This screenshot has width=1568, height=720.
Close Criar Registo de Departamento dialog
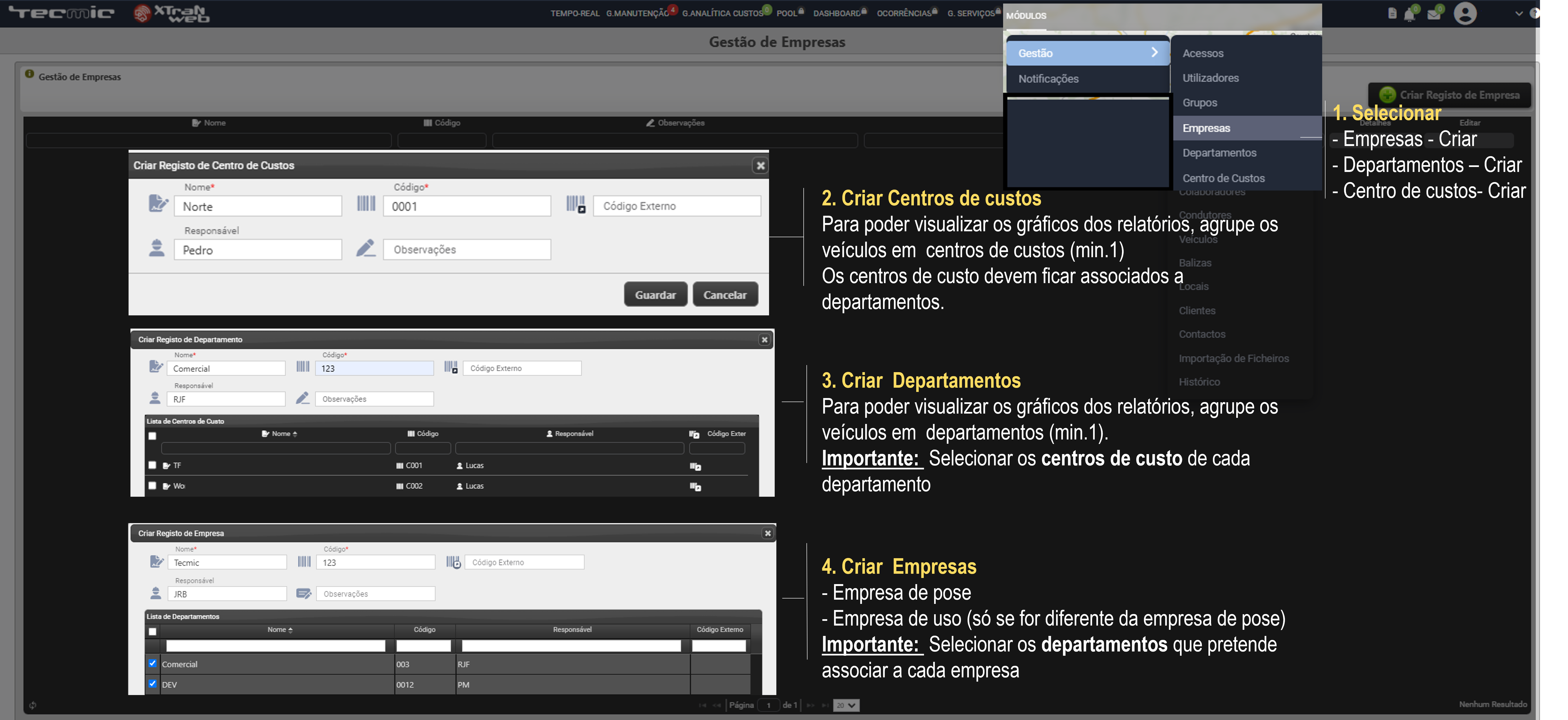(765, 340)
